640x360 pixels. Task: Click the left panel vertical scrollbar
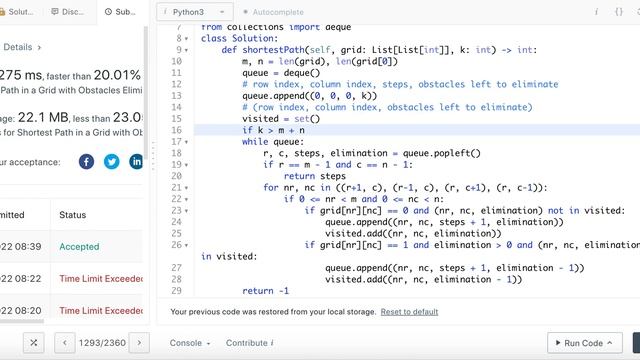146,94
